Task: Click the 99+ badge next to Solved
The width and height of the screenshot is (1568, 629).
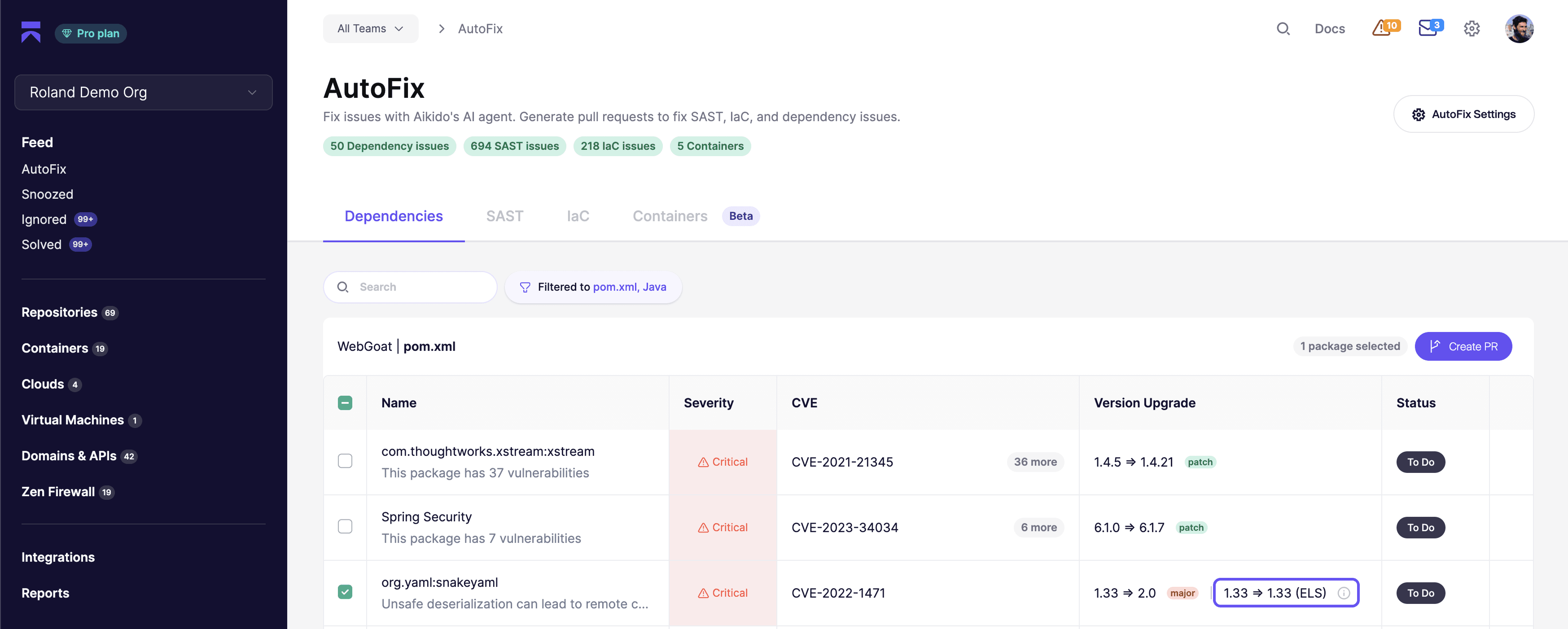Action: 80,244
